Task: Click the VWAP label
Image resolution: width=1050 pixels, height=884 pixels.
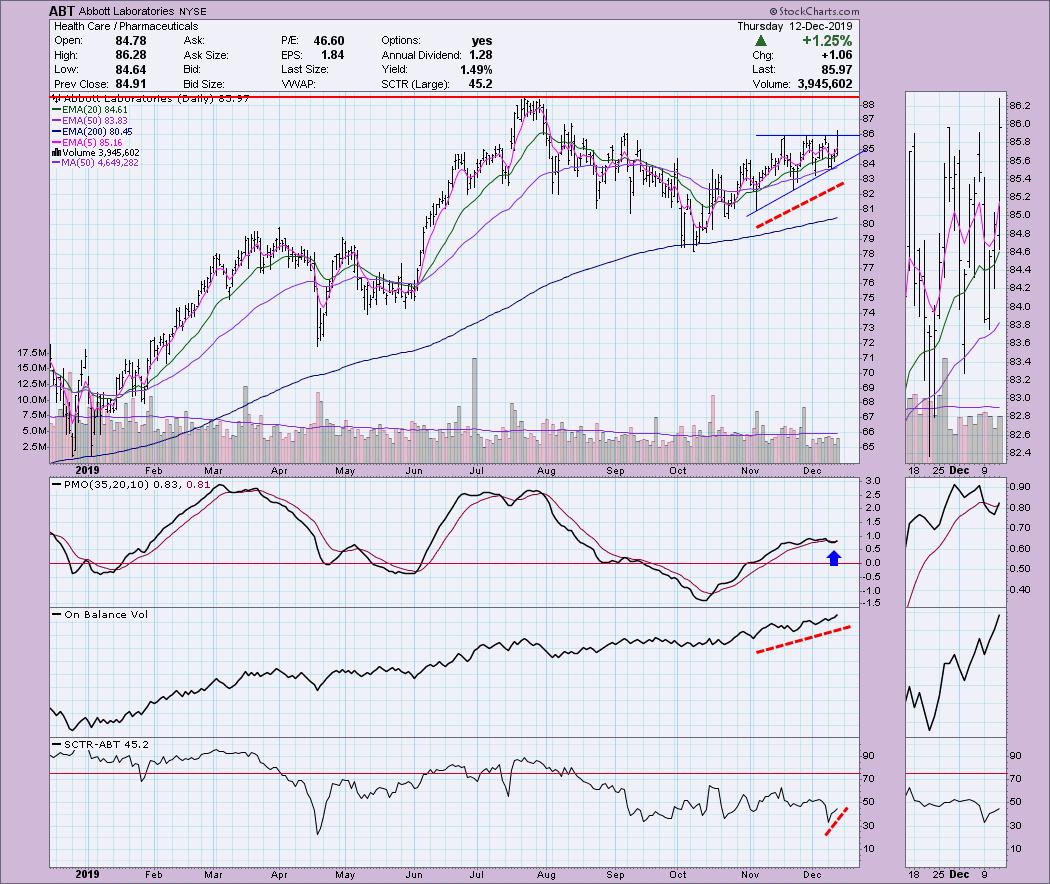Action: (298, 84)
